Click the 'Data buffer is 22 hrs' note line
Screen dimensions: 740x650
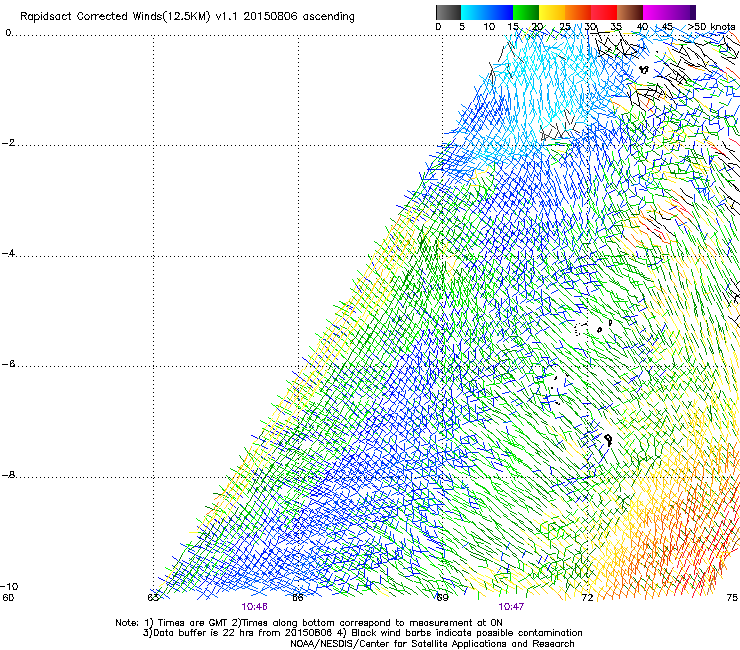[362, 633]
